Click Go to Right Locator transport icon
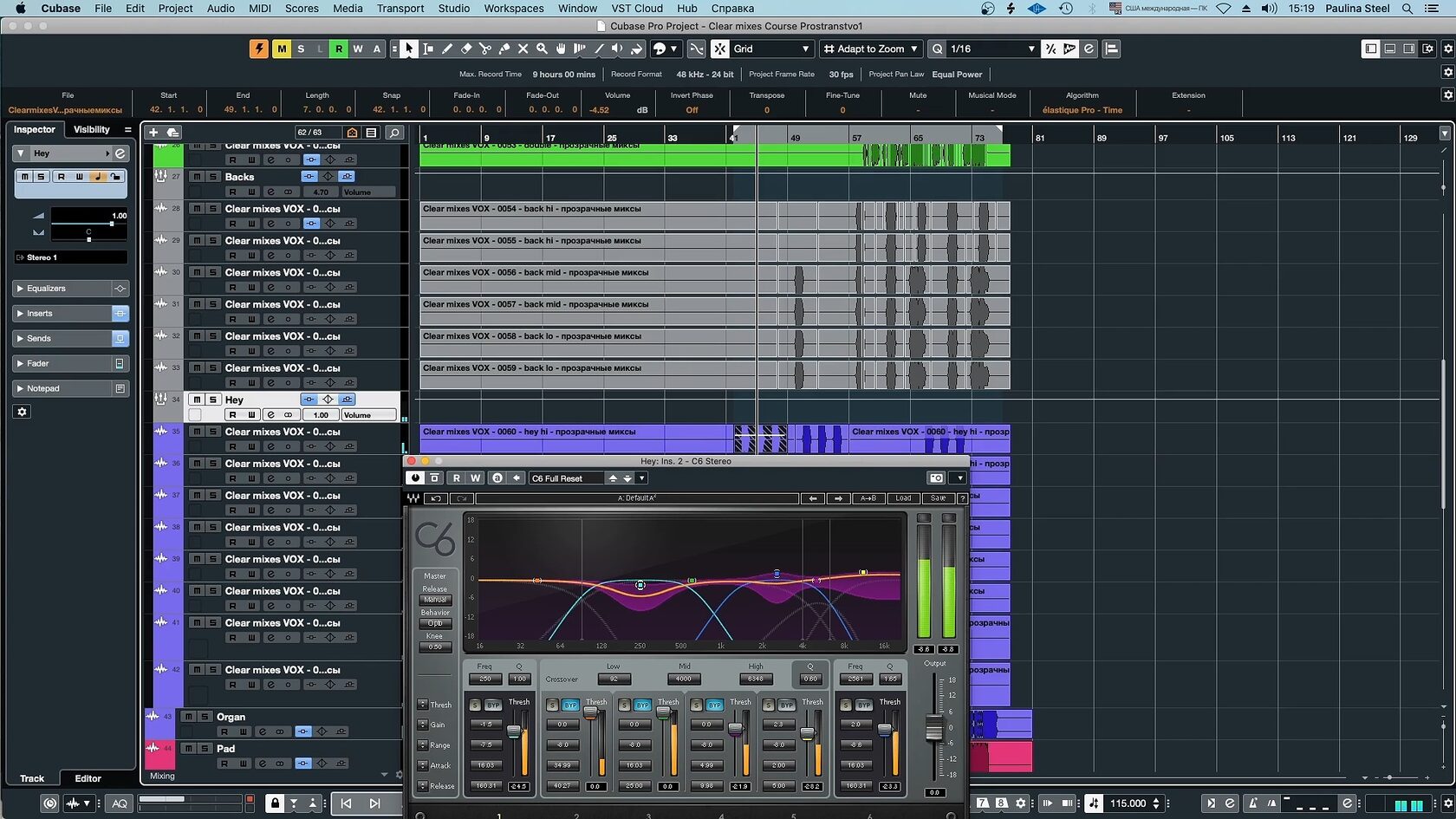 tap(374, 803)
